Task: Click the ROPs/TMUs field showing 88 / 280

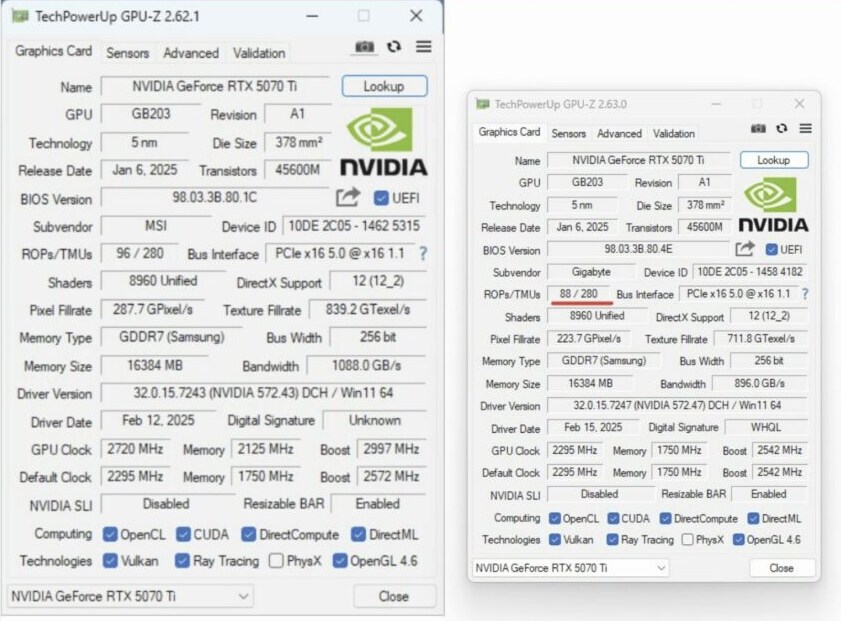Action: tap(578, 294)
